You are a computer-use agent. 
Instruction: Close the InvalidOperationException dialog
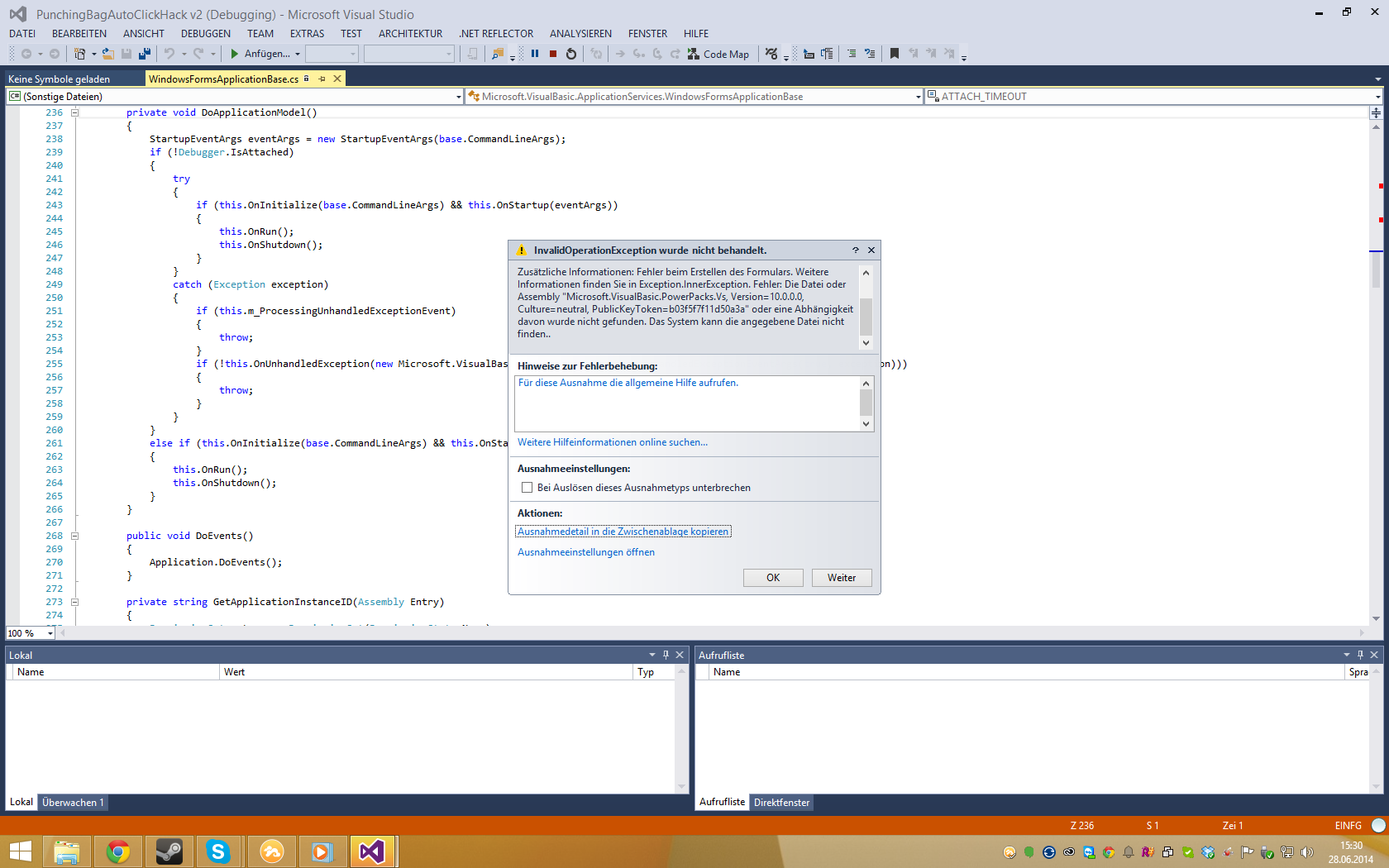click(871, 250)
